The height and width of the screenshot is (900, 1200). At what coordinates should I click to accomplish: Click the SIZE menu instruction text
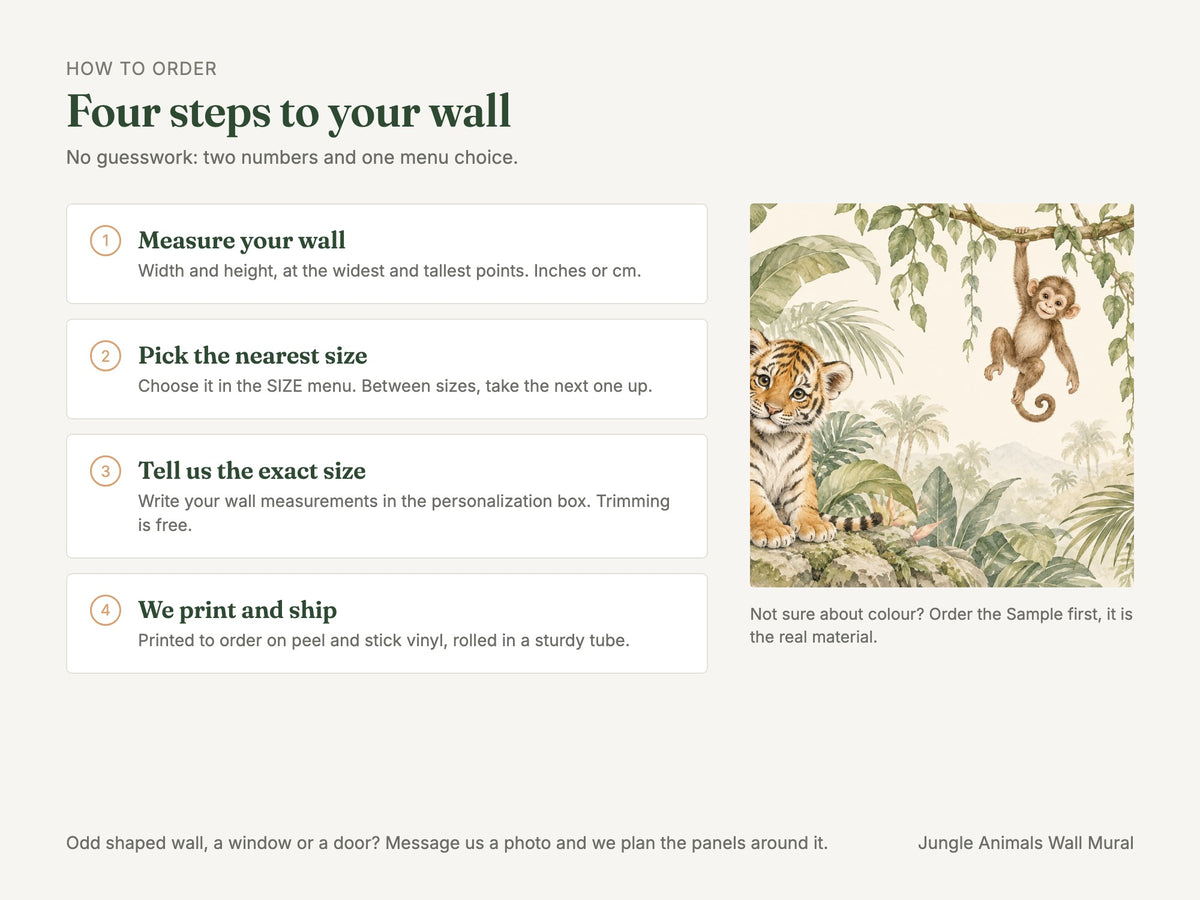[x=395, y=386]
